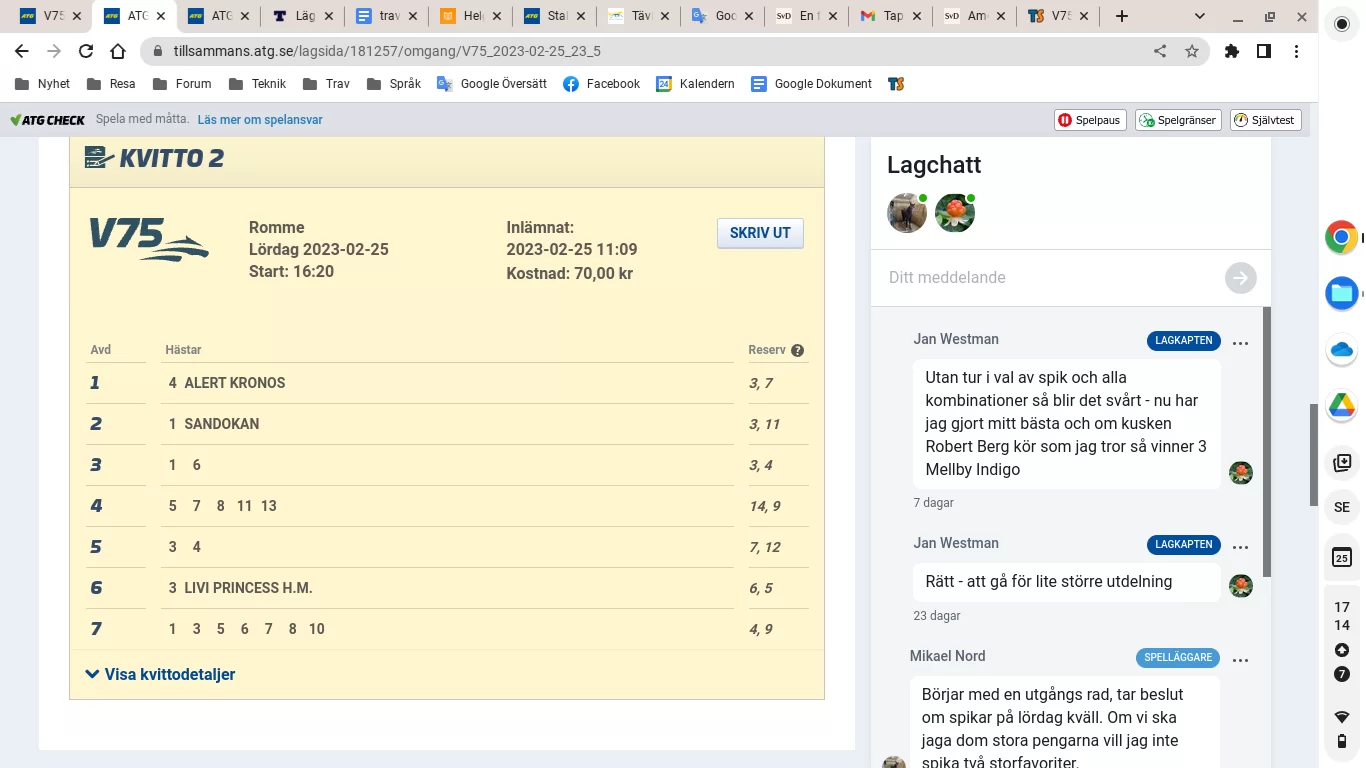This screenshot has height=768, width=1366.
Task: Open the tab search dropdown arrow
Action: click(1199, 16)
